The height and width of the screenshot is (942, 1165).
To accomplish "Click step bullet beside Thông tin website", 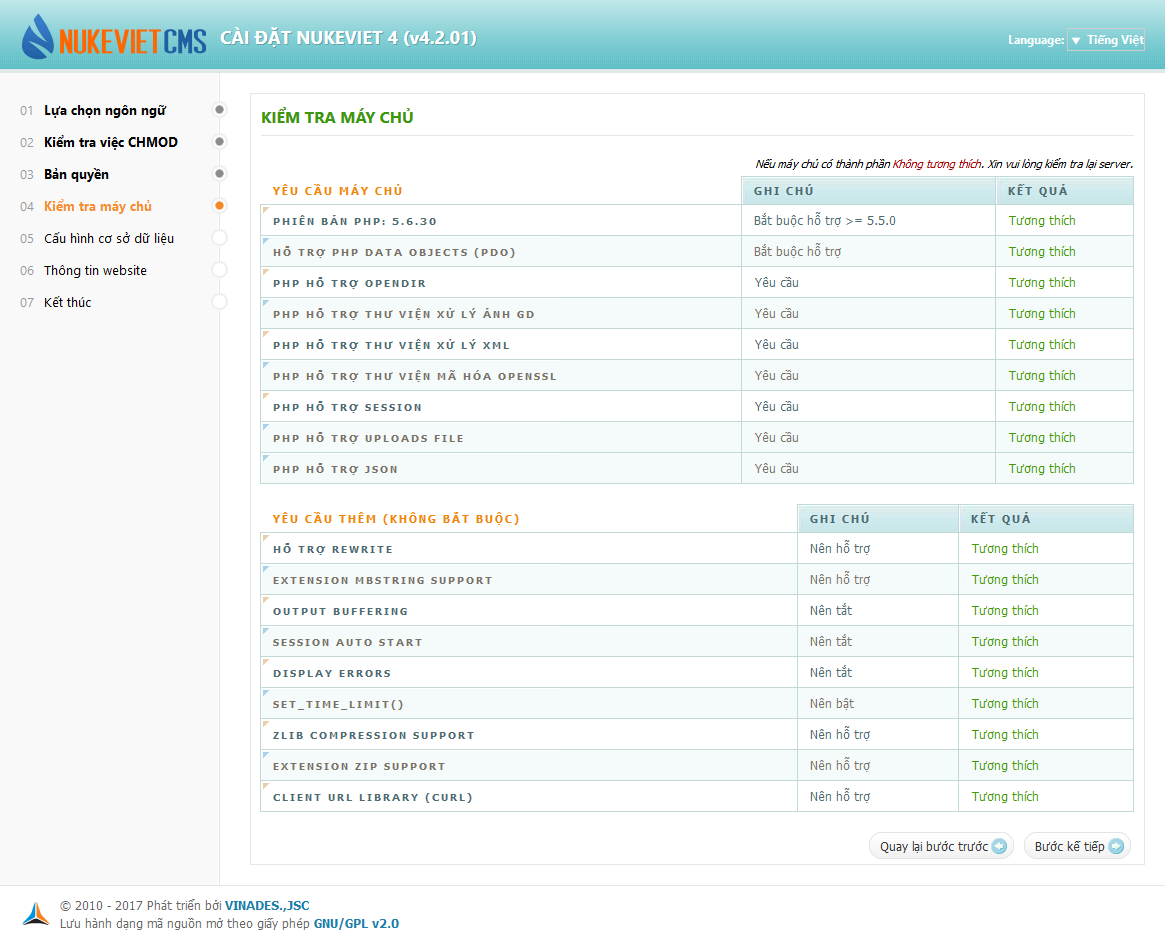I will tap(219, 270).
